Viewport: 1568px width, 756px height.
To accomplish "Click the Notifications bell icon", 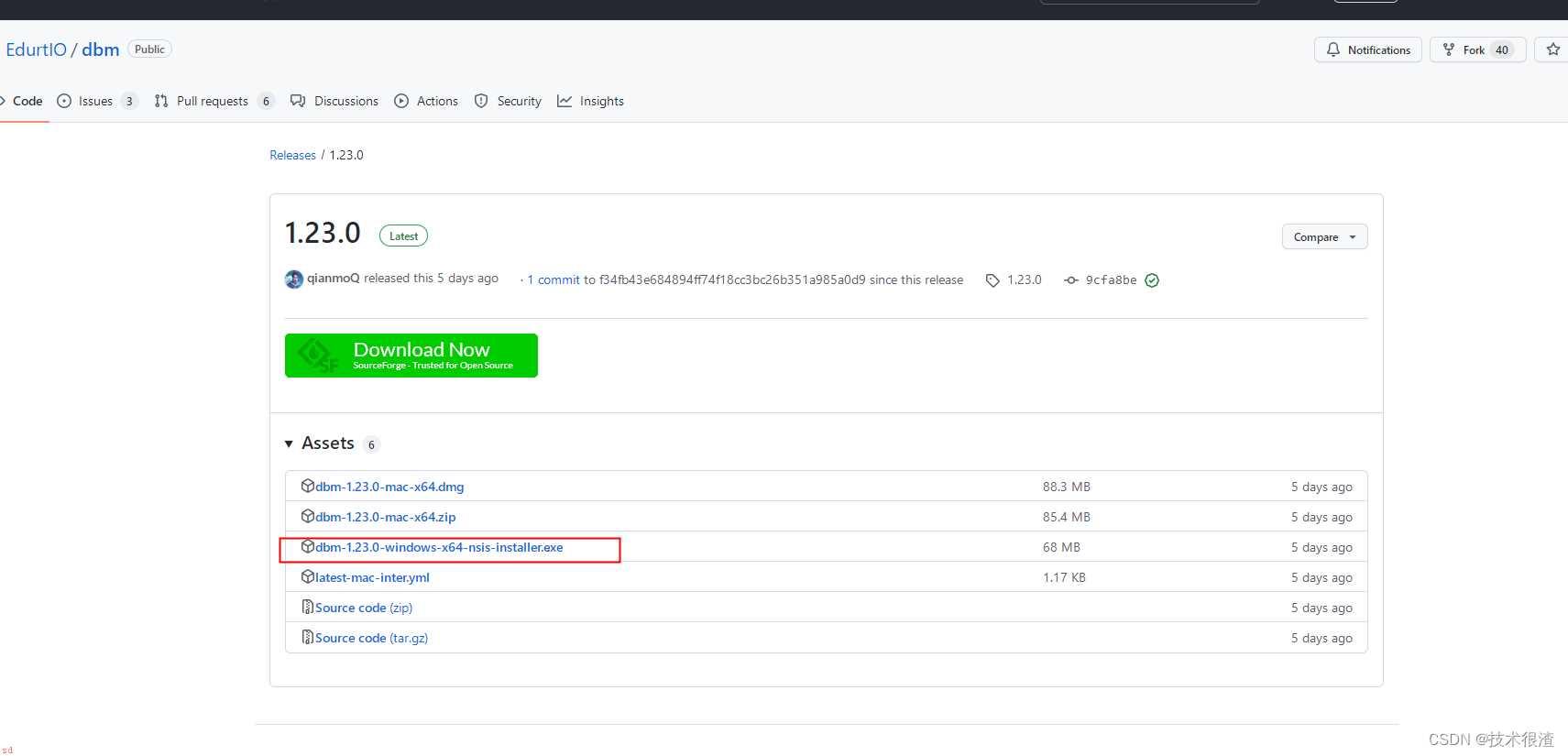I will tap(1333, 49).
